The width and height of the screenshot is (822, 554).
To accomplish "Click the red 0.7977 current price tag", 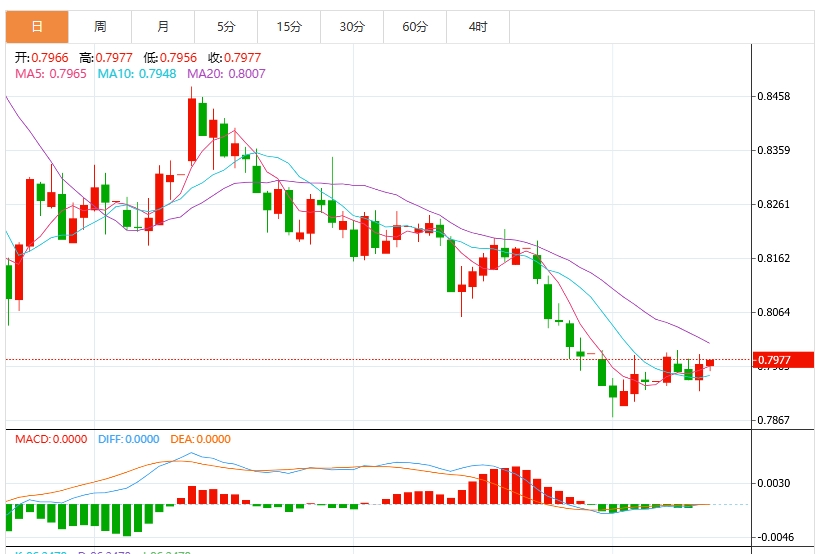I will tap(783, 360).
